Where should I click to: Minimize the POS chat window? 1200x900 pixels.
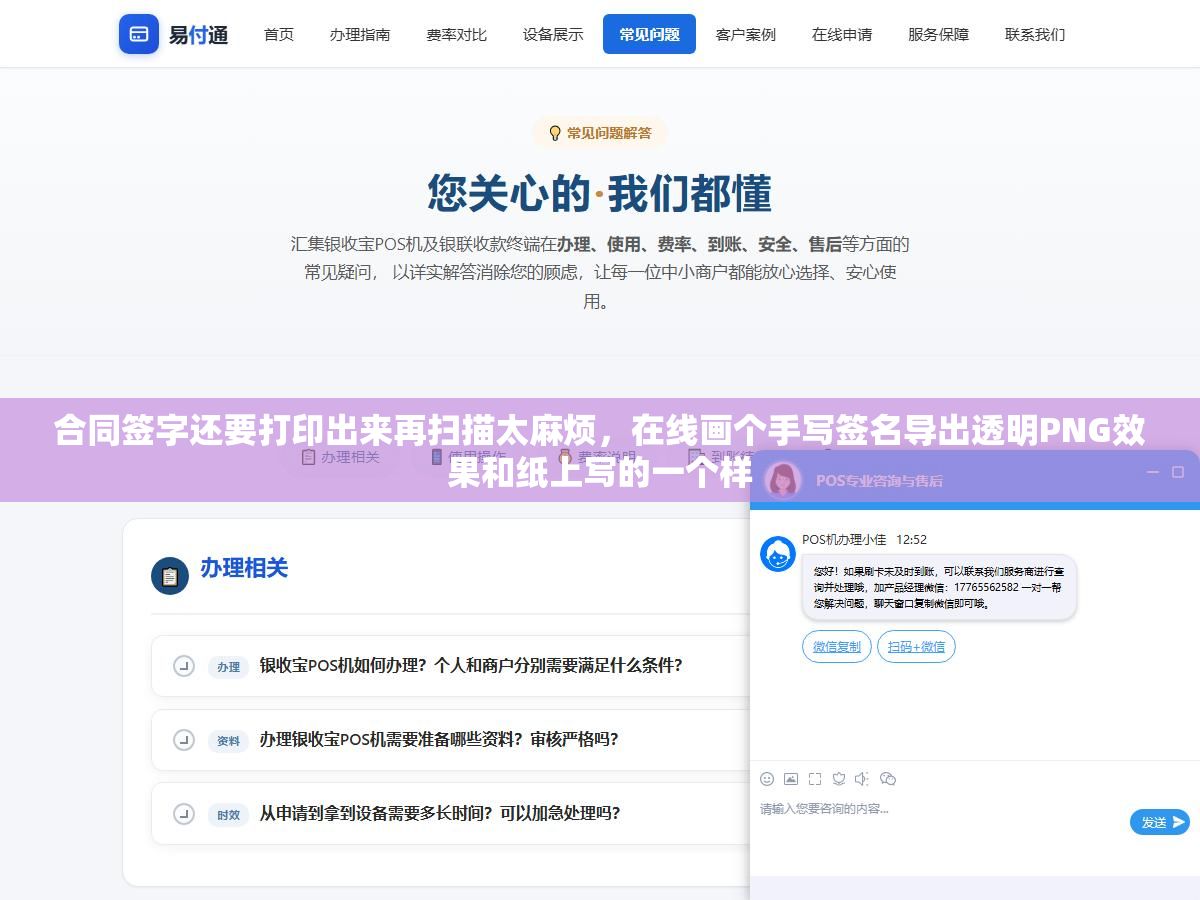pyautogui.click(x=1153, y=472)
